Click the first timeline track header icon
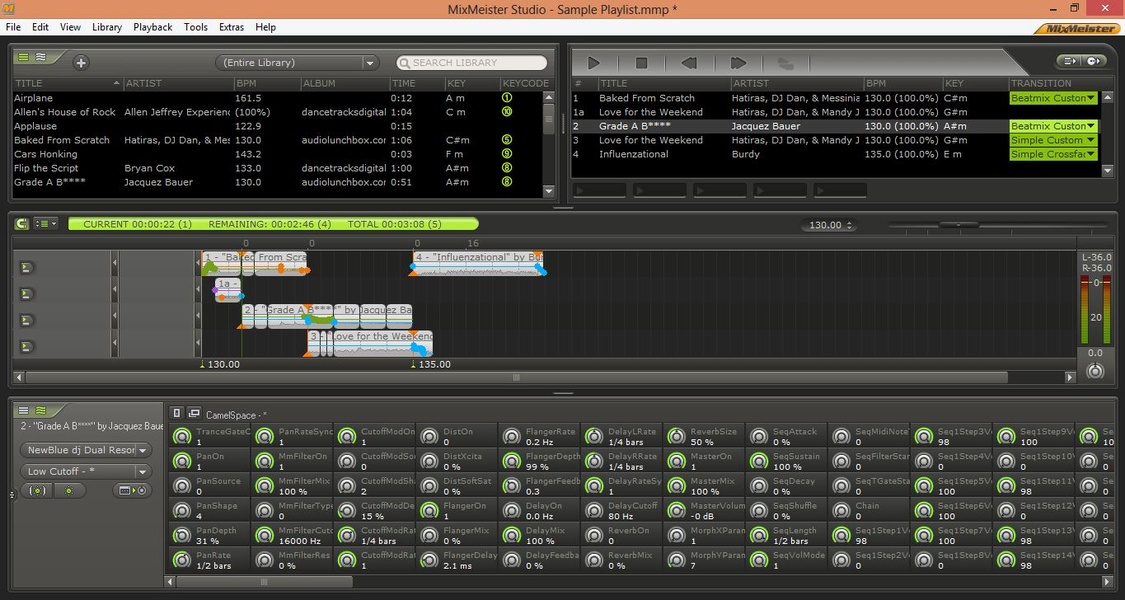This screenshot has height=600, width=1125. tap(26, 268)
